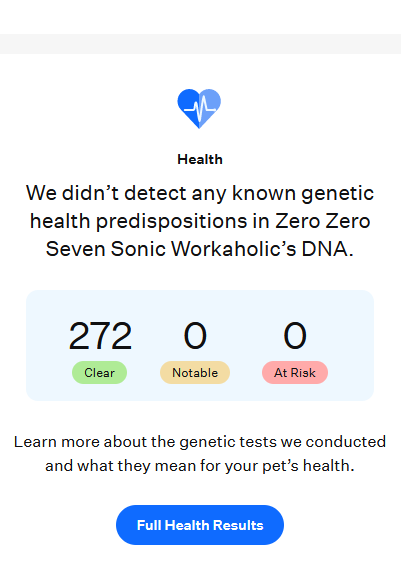Click the word Sonic in the headline

[x=138, y=249]
